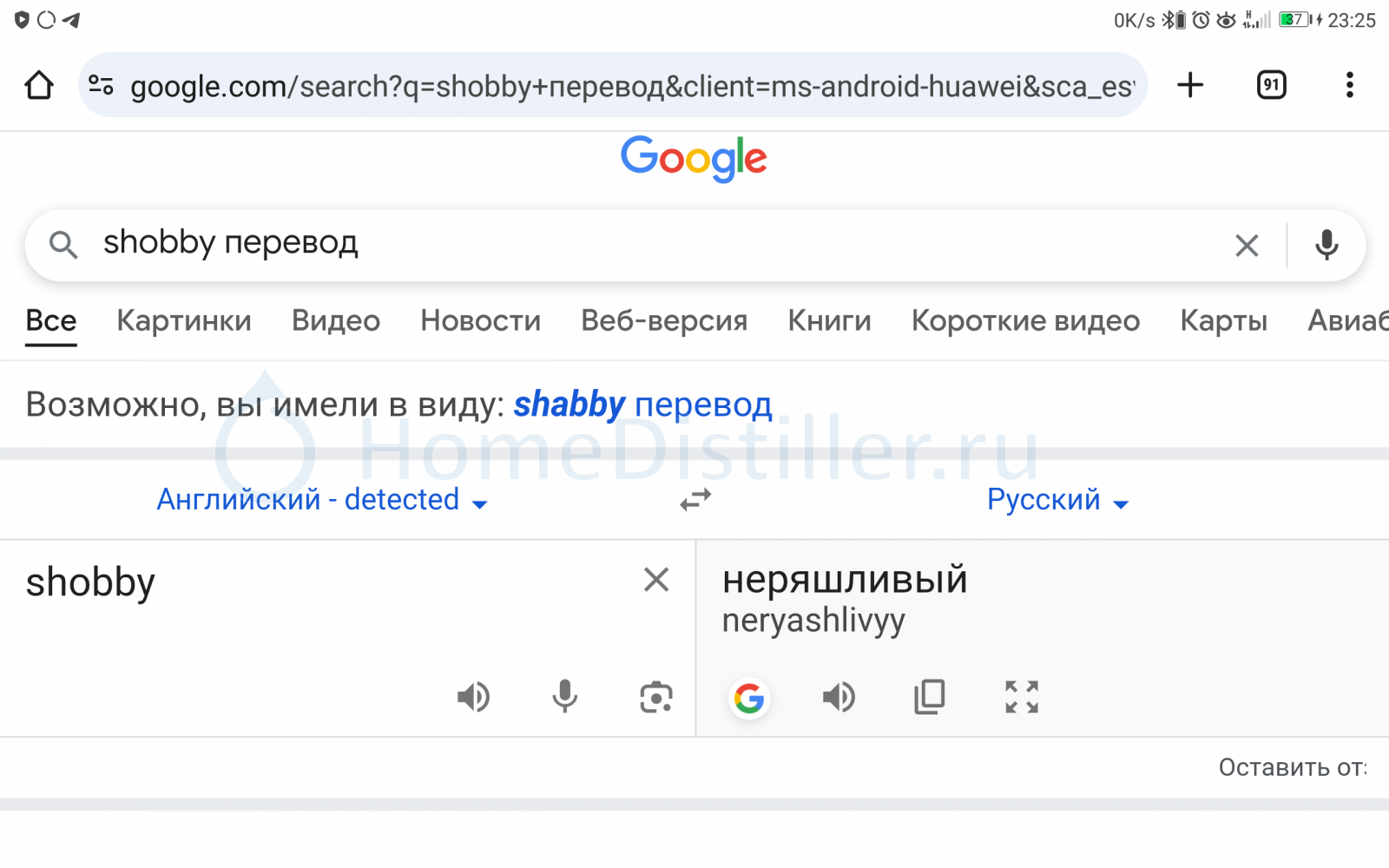Open the browser three-dot menu
1389x868 pixels.
[x=1349, y=85]
